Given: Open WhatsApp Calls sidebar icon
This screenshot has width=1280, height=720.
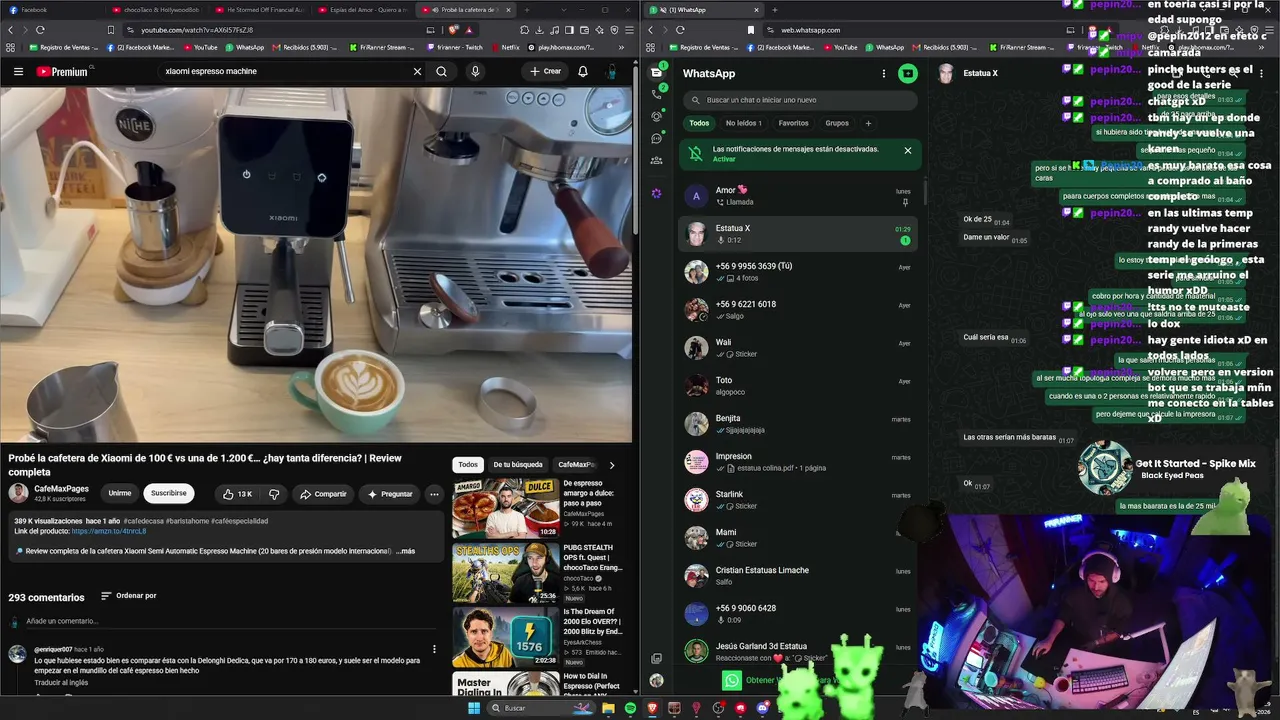Looking at the screenshot, I should tap(656, 94).
